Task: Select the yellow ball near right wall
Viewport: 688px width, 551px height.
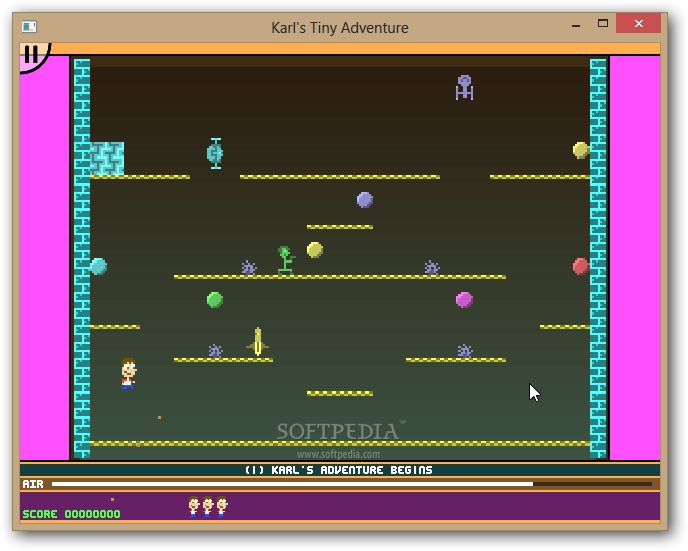Action: (580, 150)
